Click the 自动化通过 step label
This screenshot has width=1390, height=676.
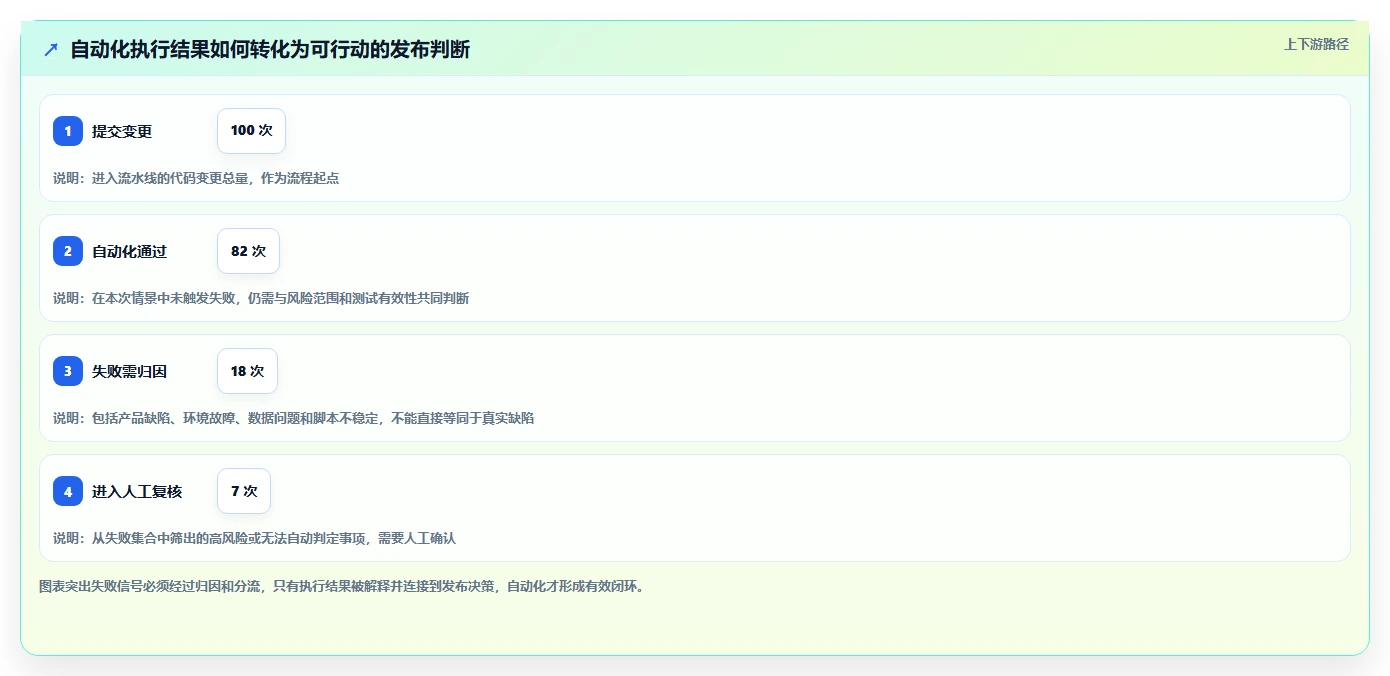pos(129,251)
